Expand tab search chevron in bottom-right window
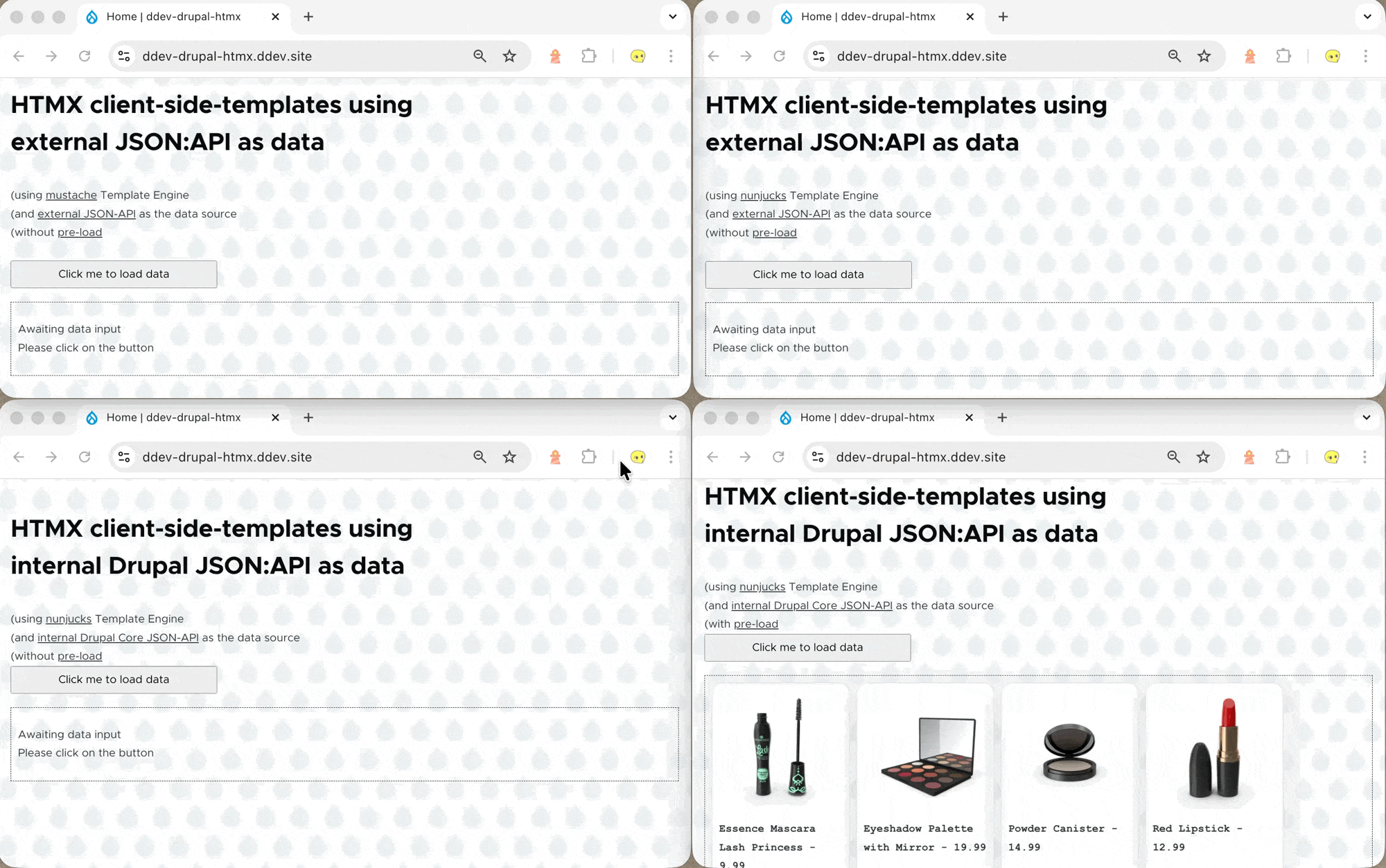Screen dimensions: 1386x868 pos(1366,417)
